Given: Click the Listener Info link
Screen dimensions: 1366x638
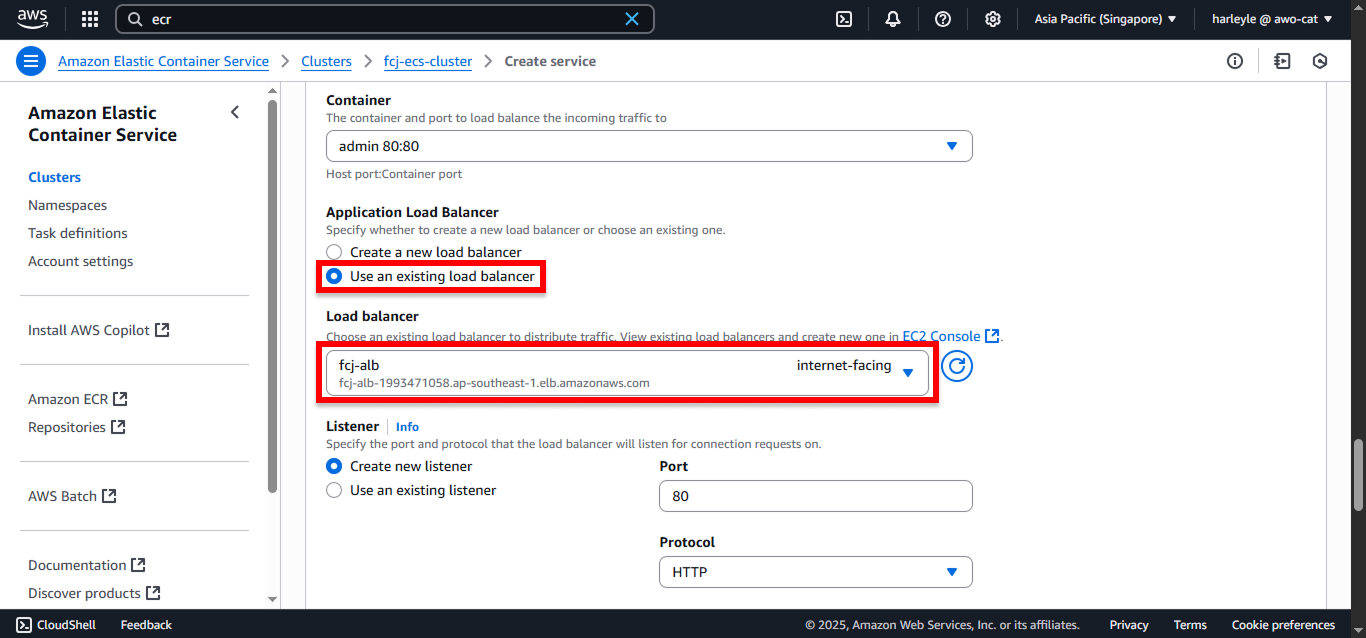Looking at the screenshot, I should [x=407, y=426].
